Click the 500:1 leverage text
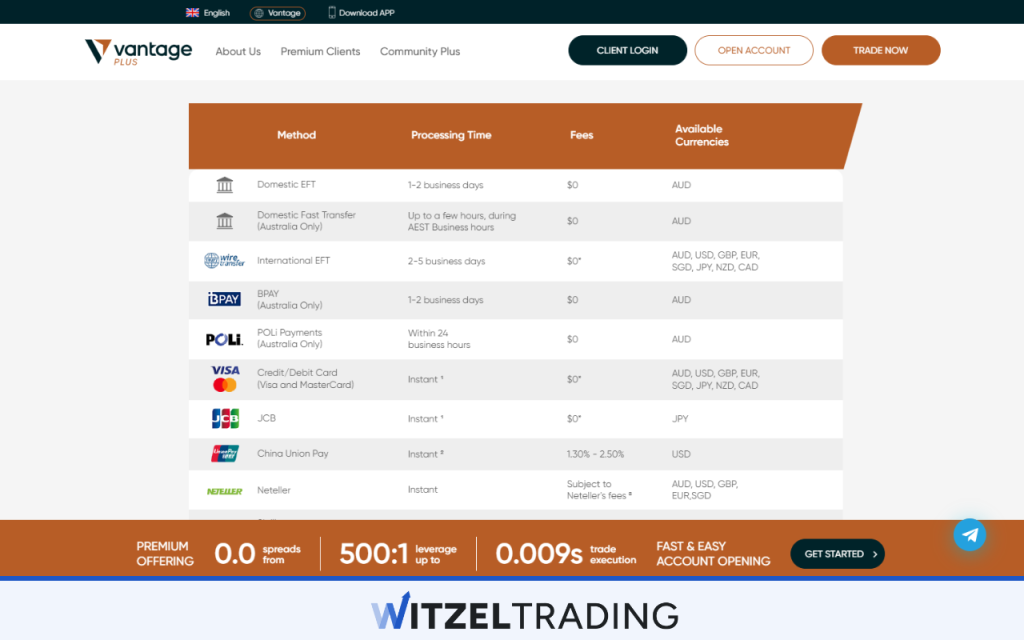 tap(398, 554)
